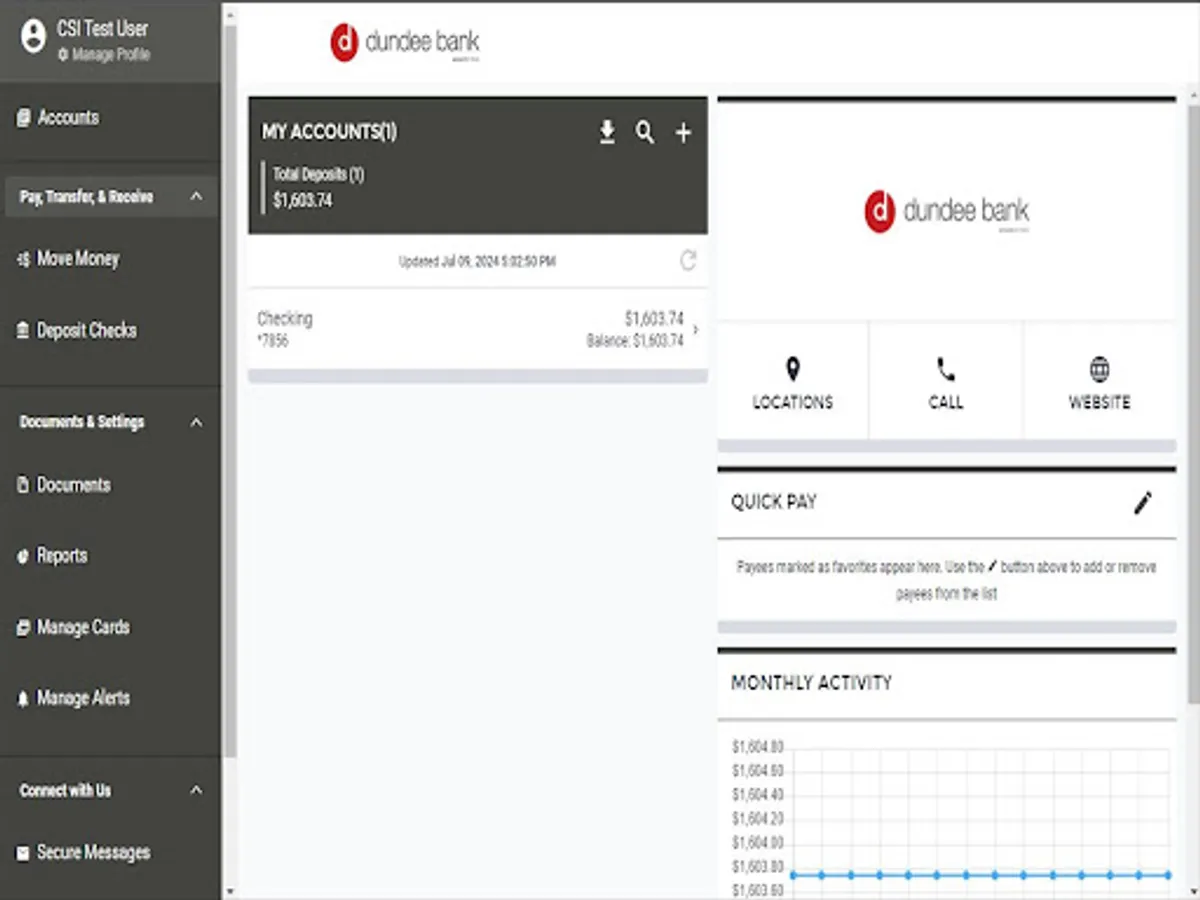Collapse the Documents & Settings section

(x=196, y=421)
